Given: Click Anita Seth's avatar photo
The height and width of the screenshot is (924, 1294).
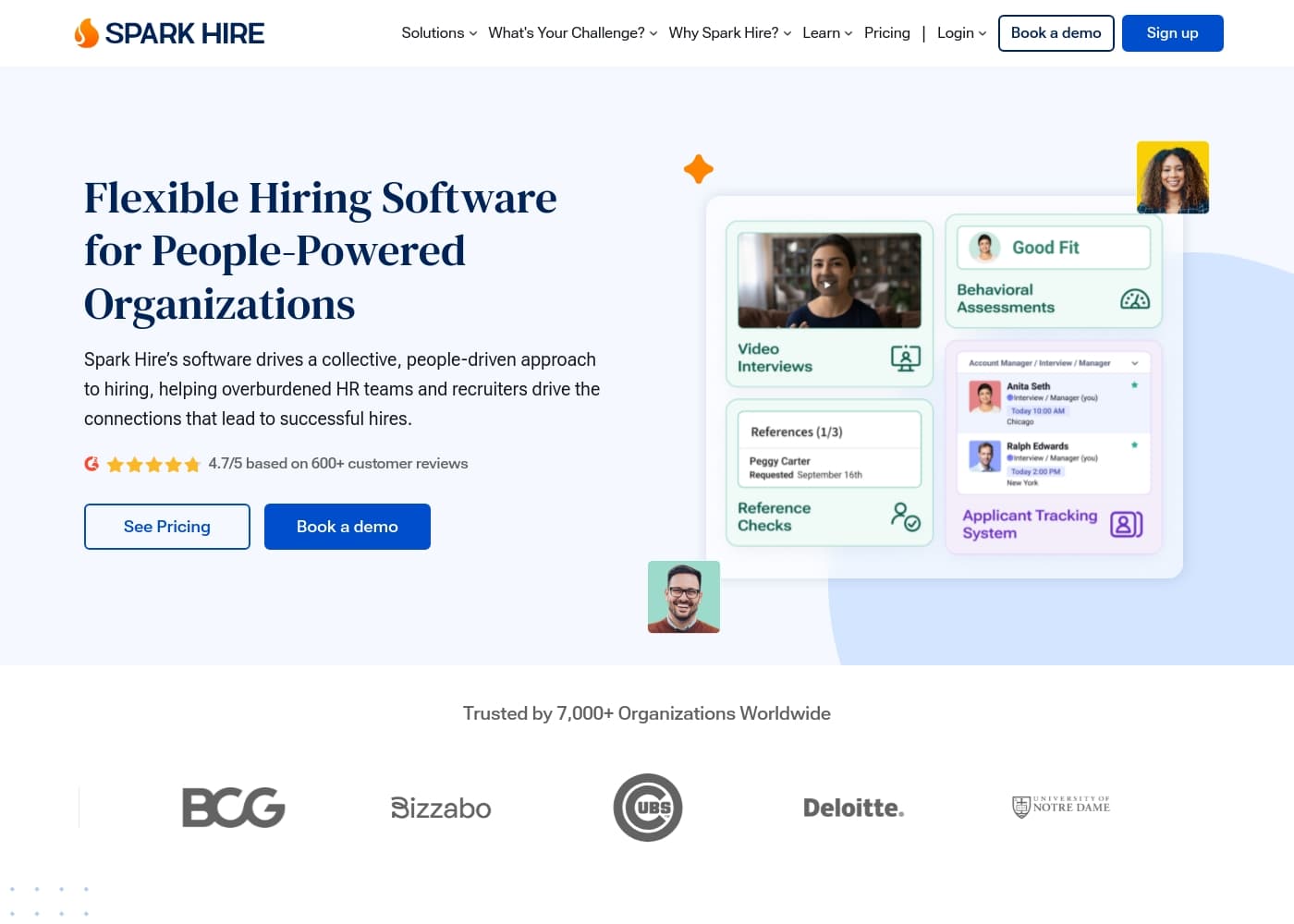Looking at the screenshot, I should coord(984,397).
